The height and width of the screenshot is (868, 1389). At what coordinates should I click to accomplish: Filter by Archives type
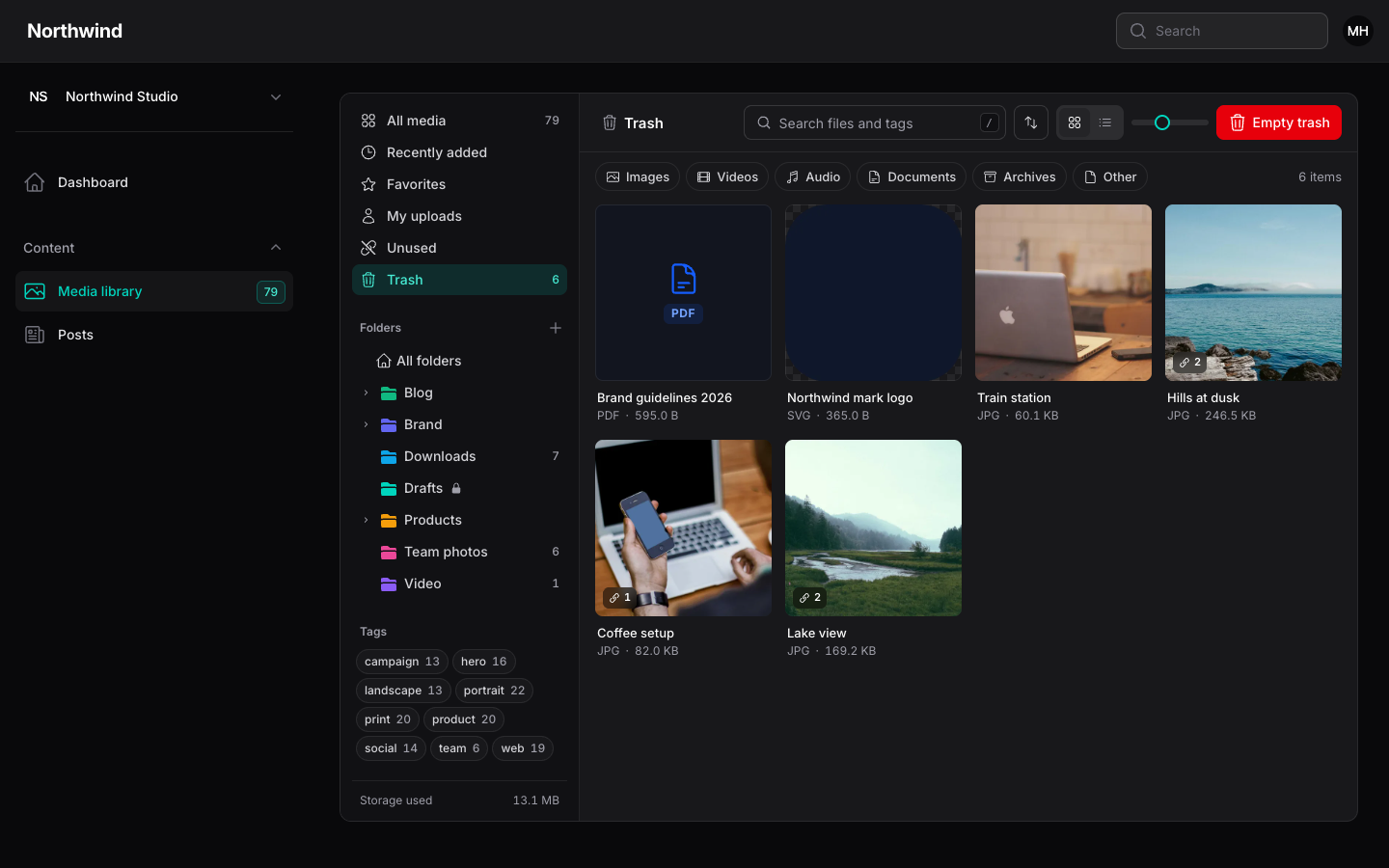[x=1020, y=176]
